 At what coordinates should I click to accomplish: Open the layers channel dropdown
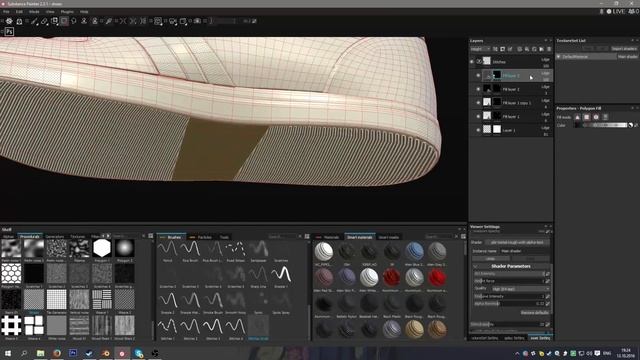tap(480, 49)
